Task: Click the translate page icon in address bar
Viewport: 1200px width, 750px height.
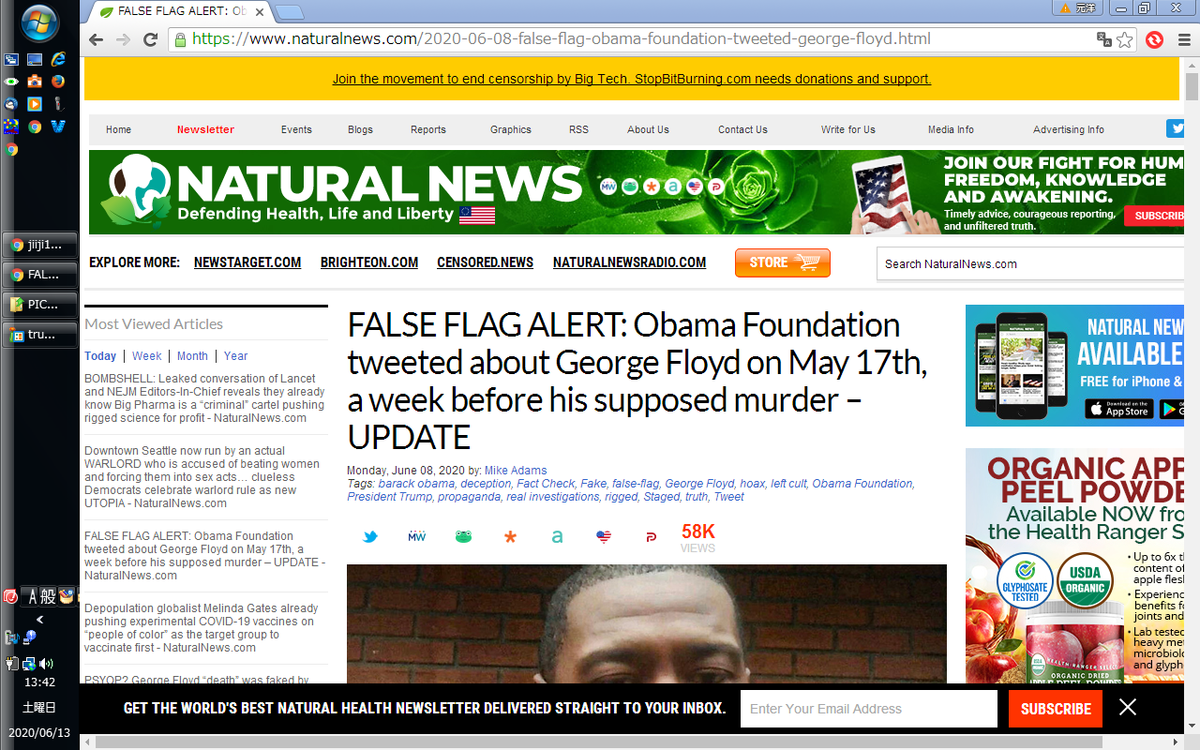Action: [x=1104, y=40]
